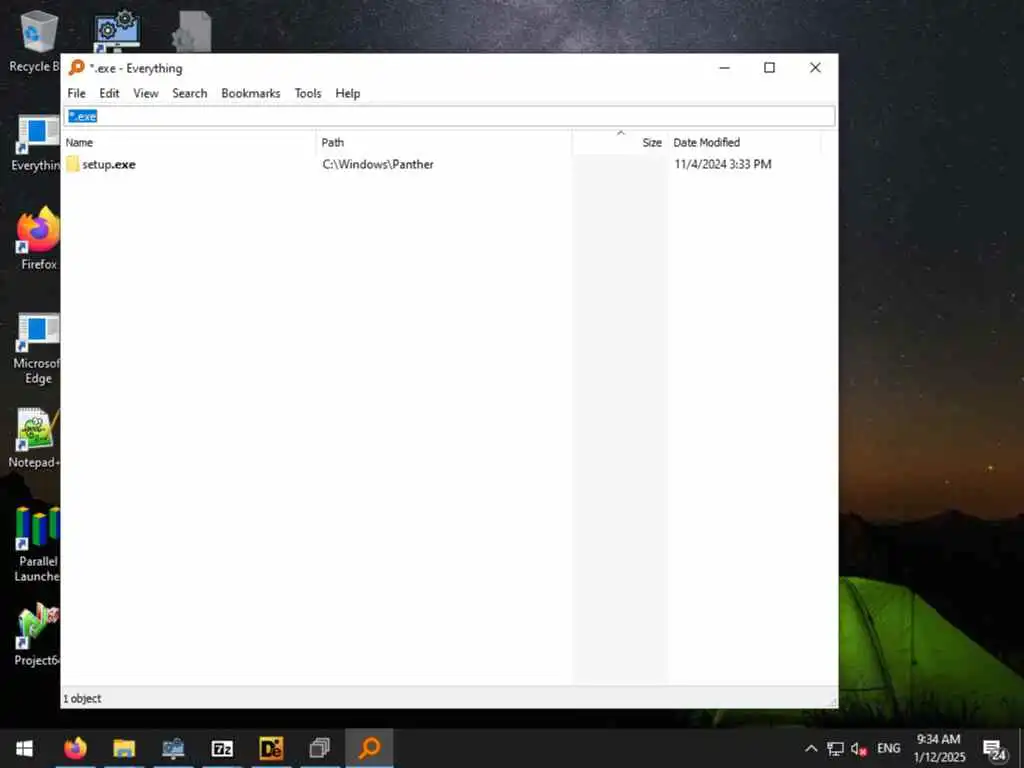
Task: Open Firefox from the taskbar
Action: [75, 748]
